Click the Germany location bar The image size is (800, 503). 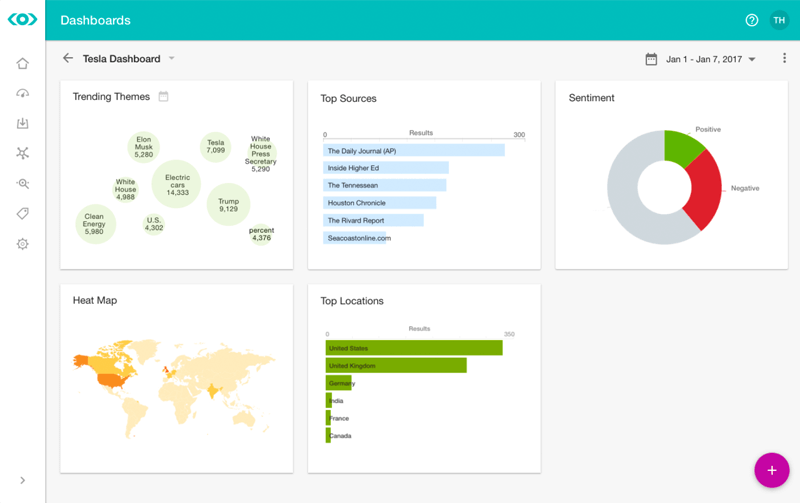tap(338, 383)
